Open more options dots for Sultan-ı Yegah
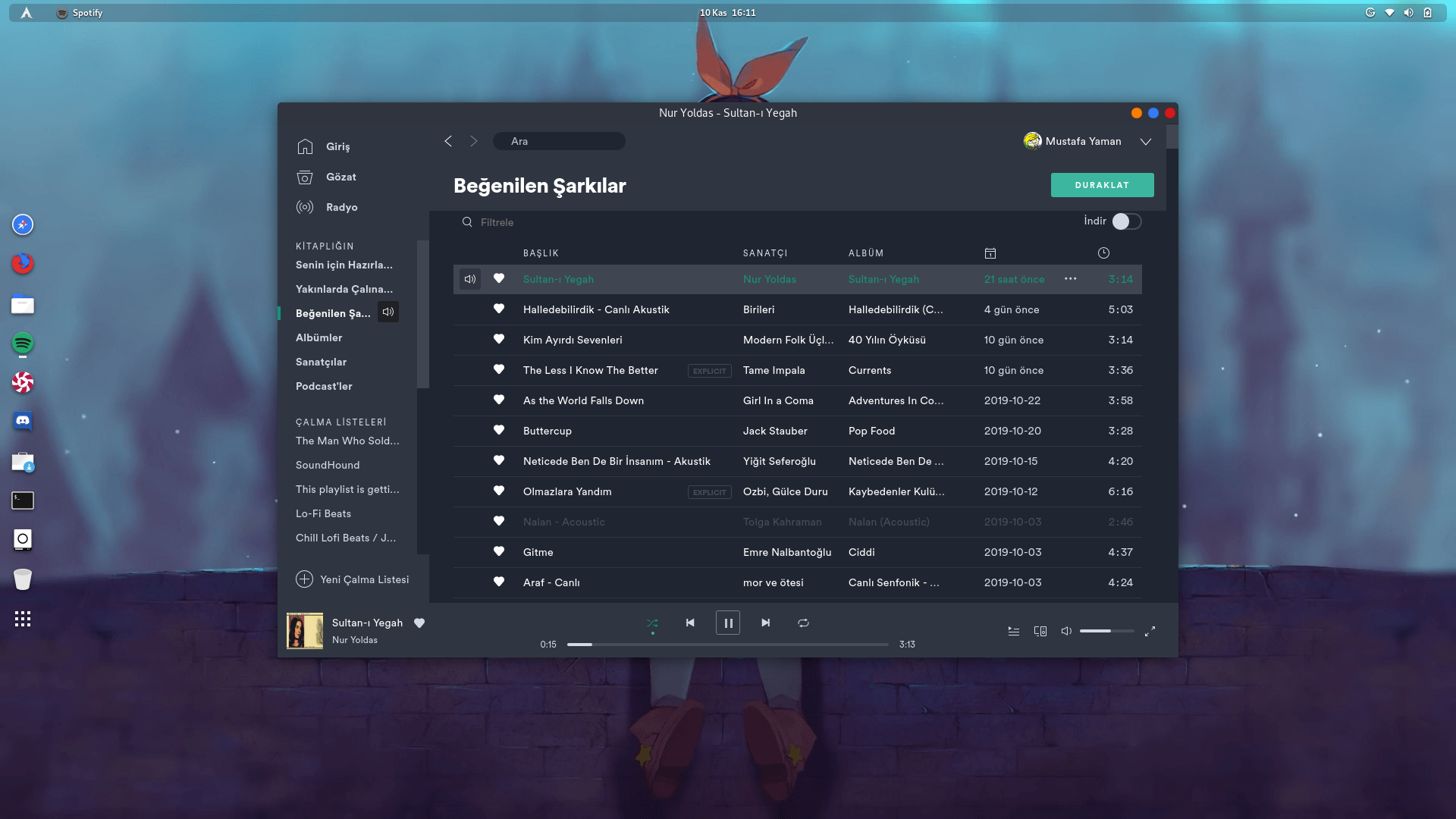Viewport: 1456px width, 819px height. tap(1071, 279)
